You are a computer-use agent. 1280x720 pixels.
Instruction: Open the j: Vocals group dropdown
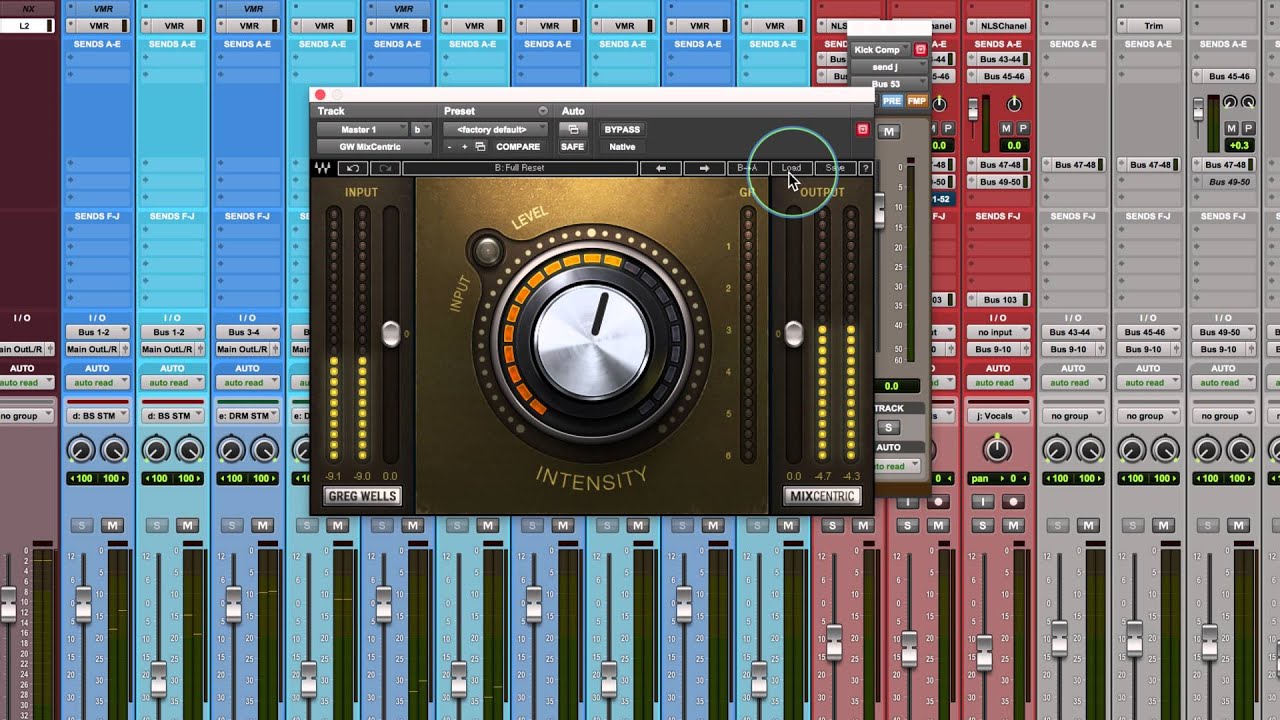998,416
